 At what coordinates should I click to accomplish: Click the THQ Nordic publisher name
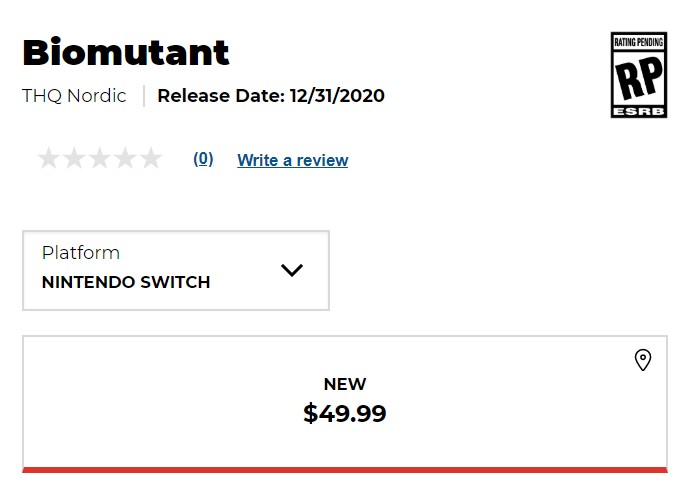[x=74, y=96]
